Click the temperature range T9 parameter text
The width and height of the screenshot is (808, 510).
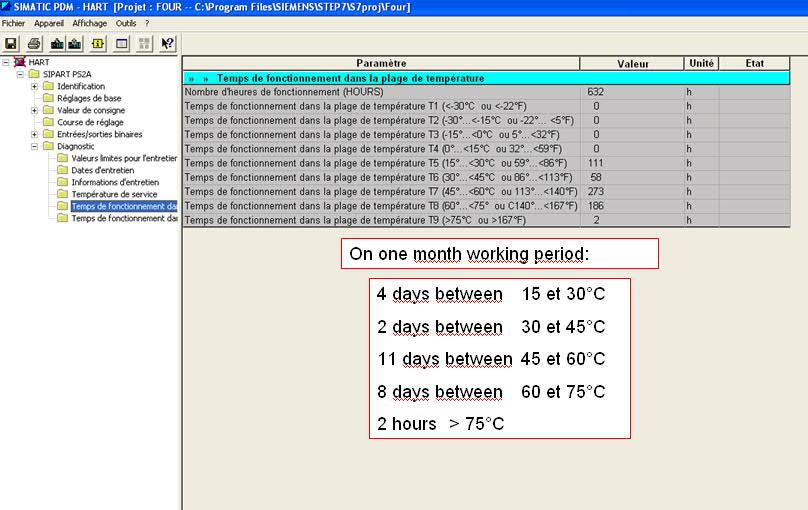[x=355, y=220]
